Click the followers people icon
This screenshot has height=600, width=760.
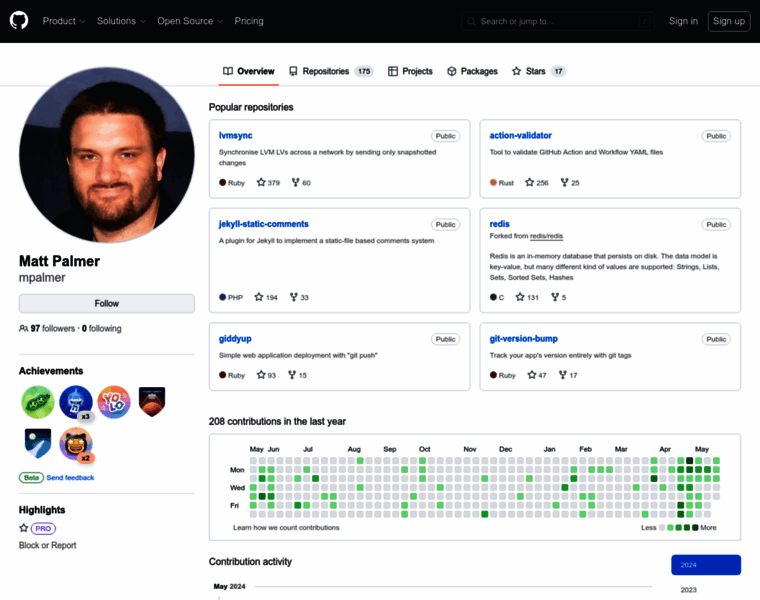tap(23, 329)
